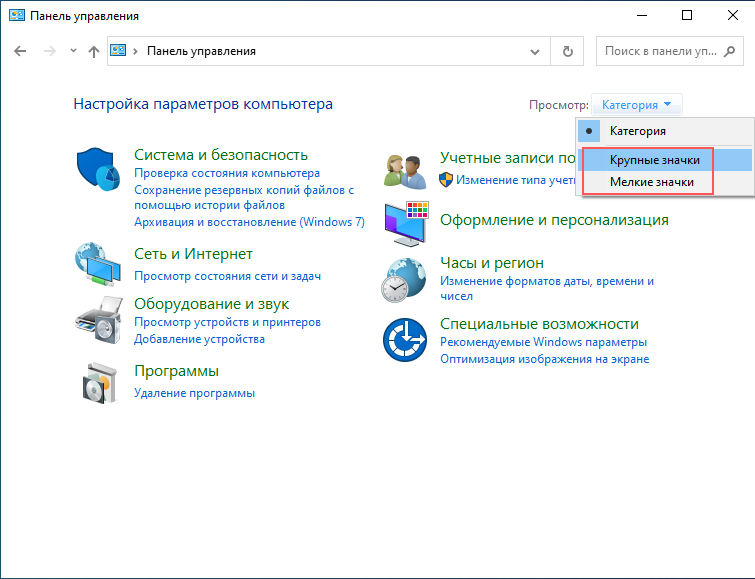755x579 pixels.
Task: Open the recent locations chevron near Back
Action: [73, 51]
